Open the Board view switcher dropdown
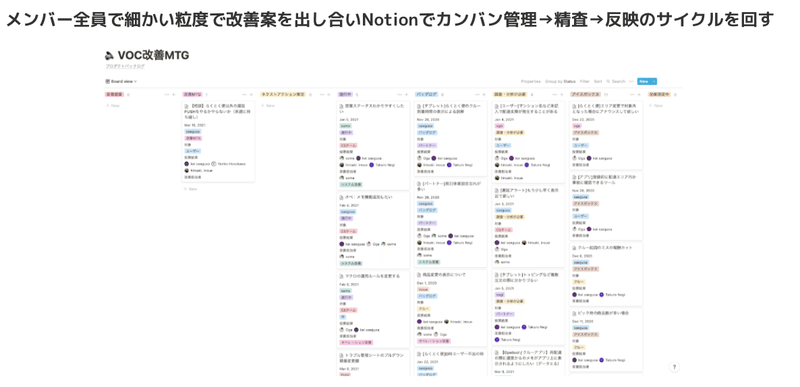The height and width of the screenshot is (387, 800). click(x=121, y=81)
